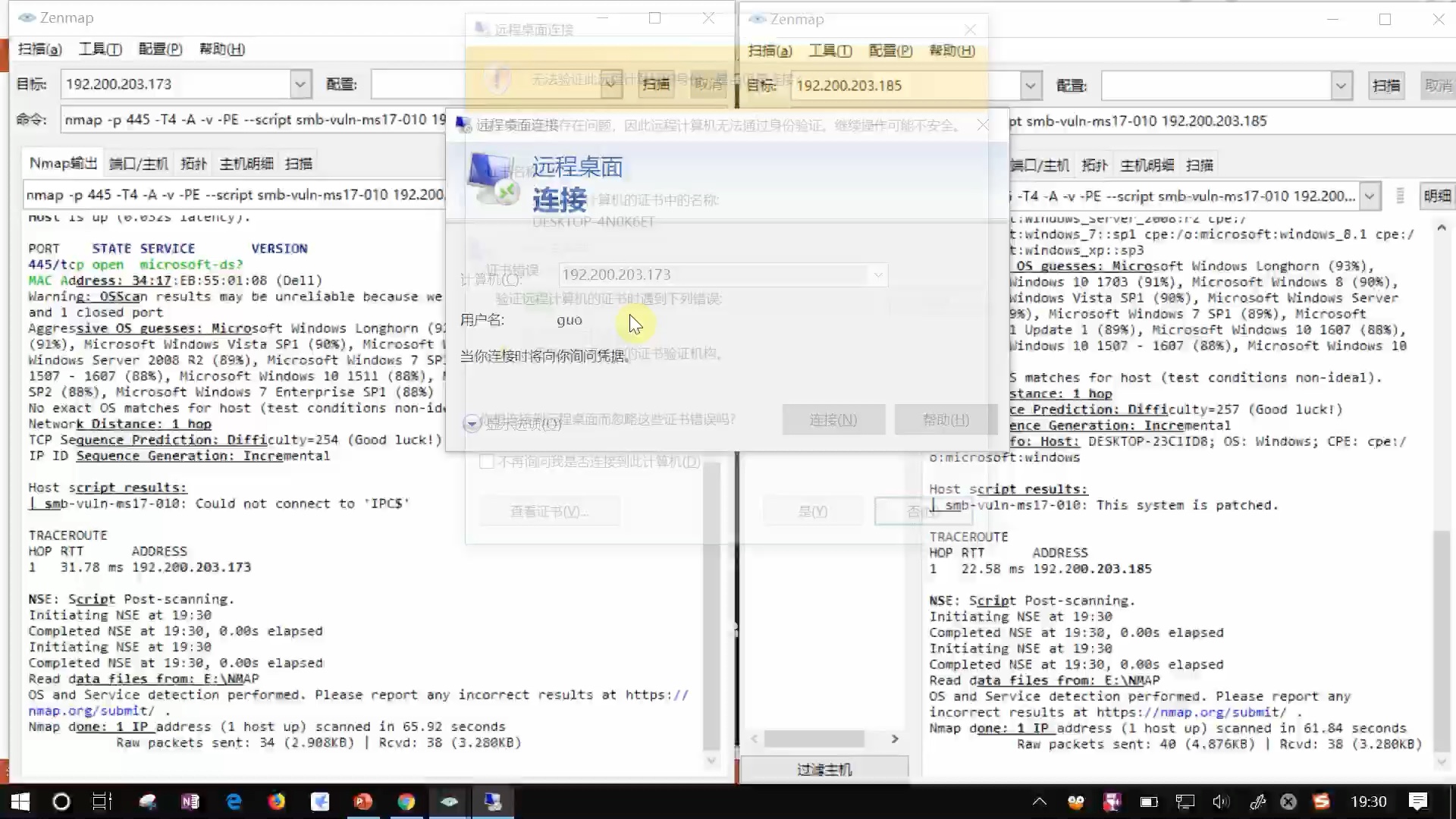The height and width of the screenshot is (819, 1456).
Task: Select 拓扑 tab in right Zenmap
Action: [1094, 165]
